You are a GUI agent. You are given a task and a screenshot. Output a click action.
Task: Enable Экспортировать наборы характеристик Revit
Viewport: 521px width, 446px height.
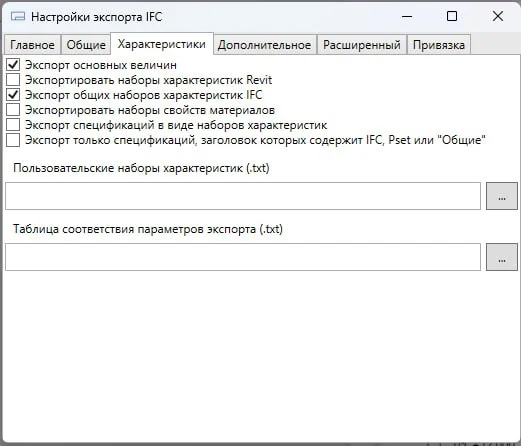[x=13, y=80]
